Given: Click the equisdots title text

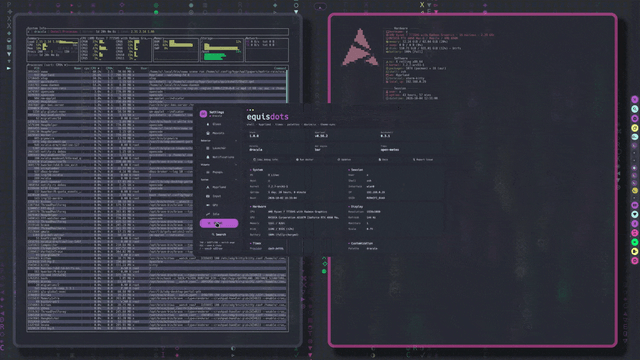Looking at the screenshot, I should (x=267, y=117).
